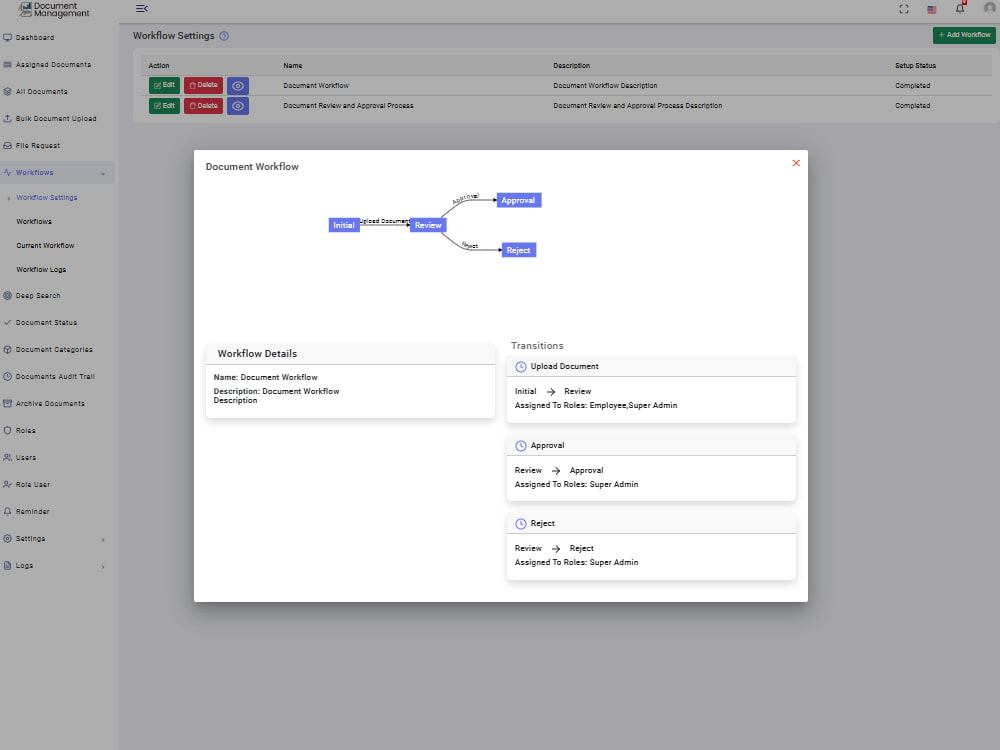This screenshot has height=750, width=1000.
Task: Delete the Document Review and Approval Process row
Action: 203,106
